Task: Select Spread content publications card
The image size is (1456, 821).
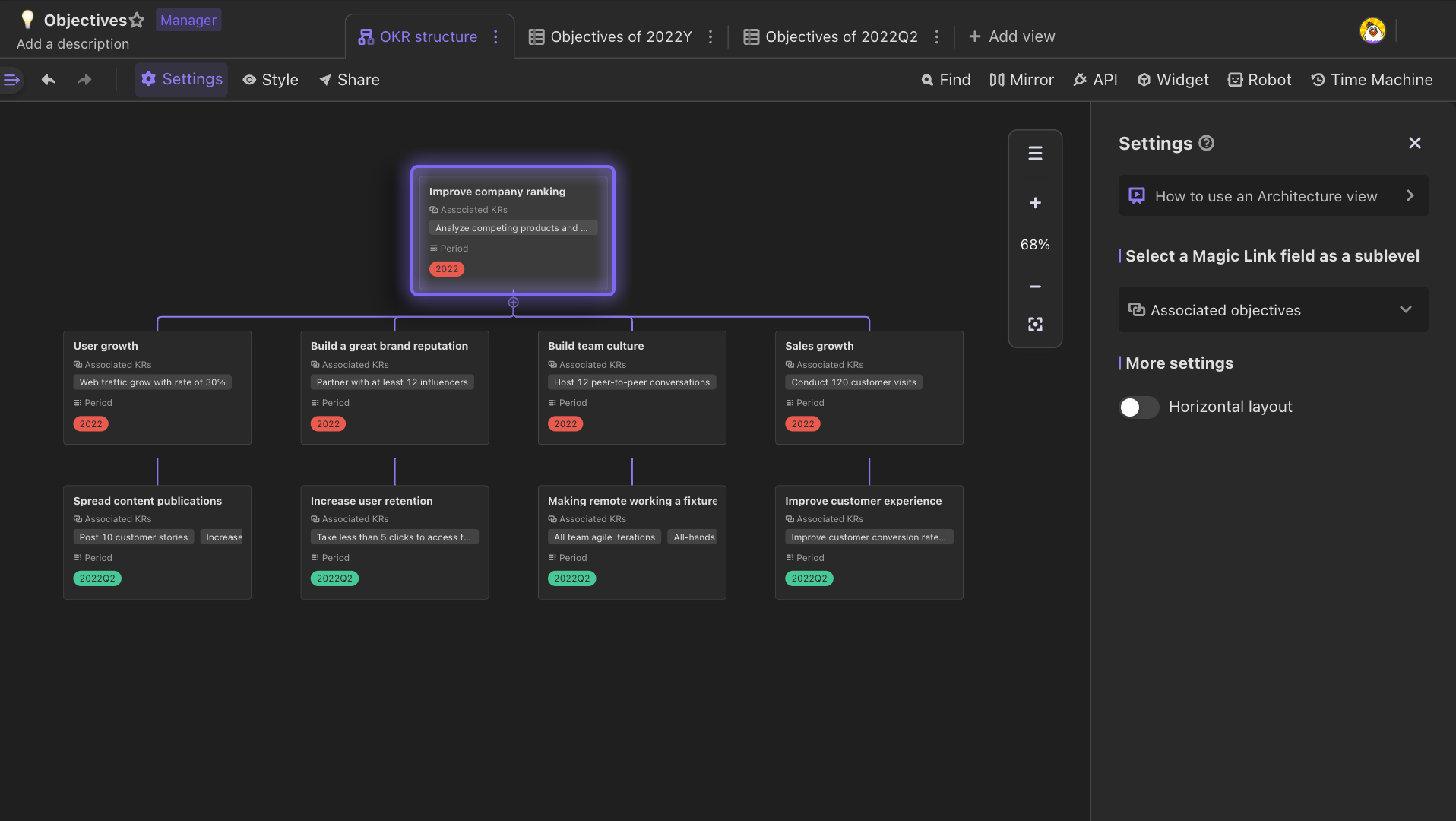Action: click(x=157, y=542)
